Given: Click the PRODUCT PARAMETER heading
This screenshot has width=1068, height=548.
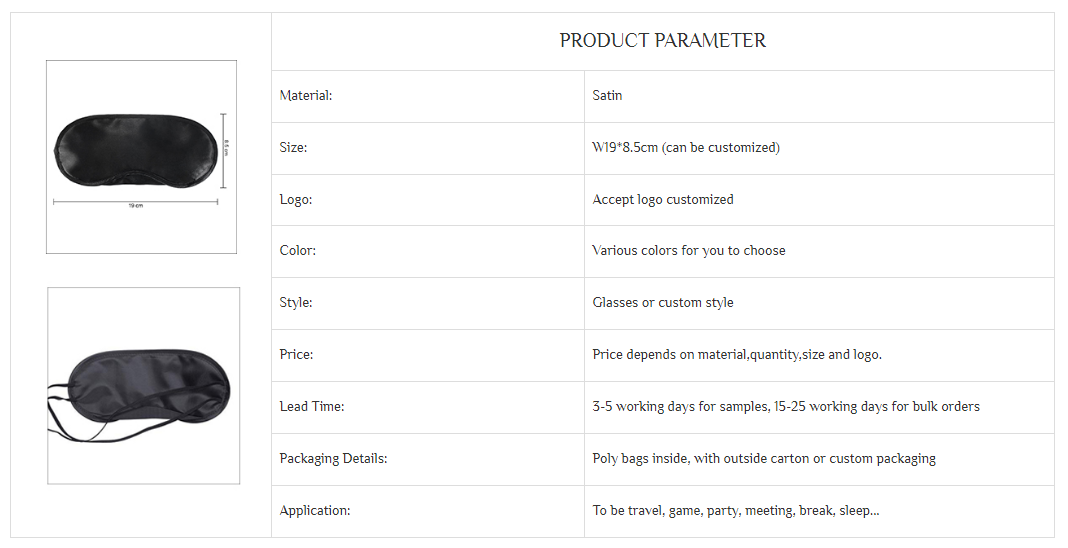Looking at the screenshot, I should tap(662, 41).
